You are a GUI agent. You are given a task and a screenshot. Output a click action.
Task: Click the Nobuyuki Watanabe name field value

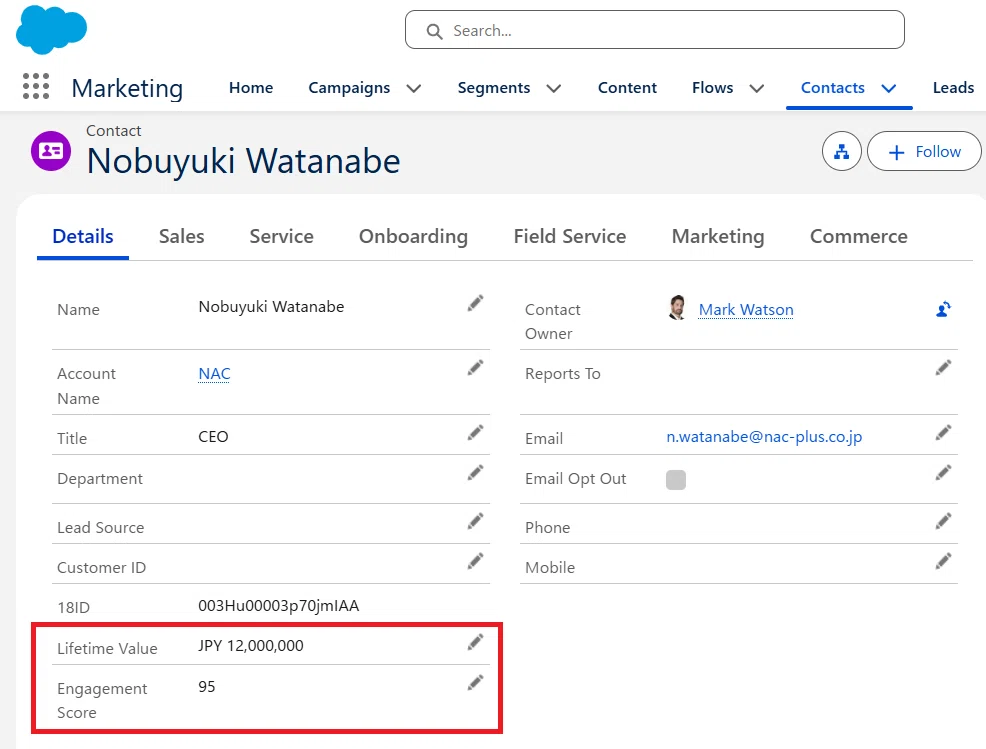pyautogui.click(x=271, y=306)
